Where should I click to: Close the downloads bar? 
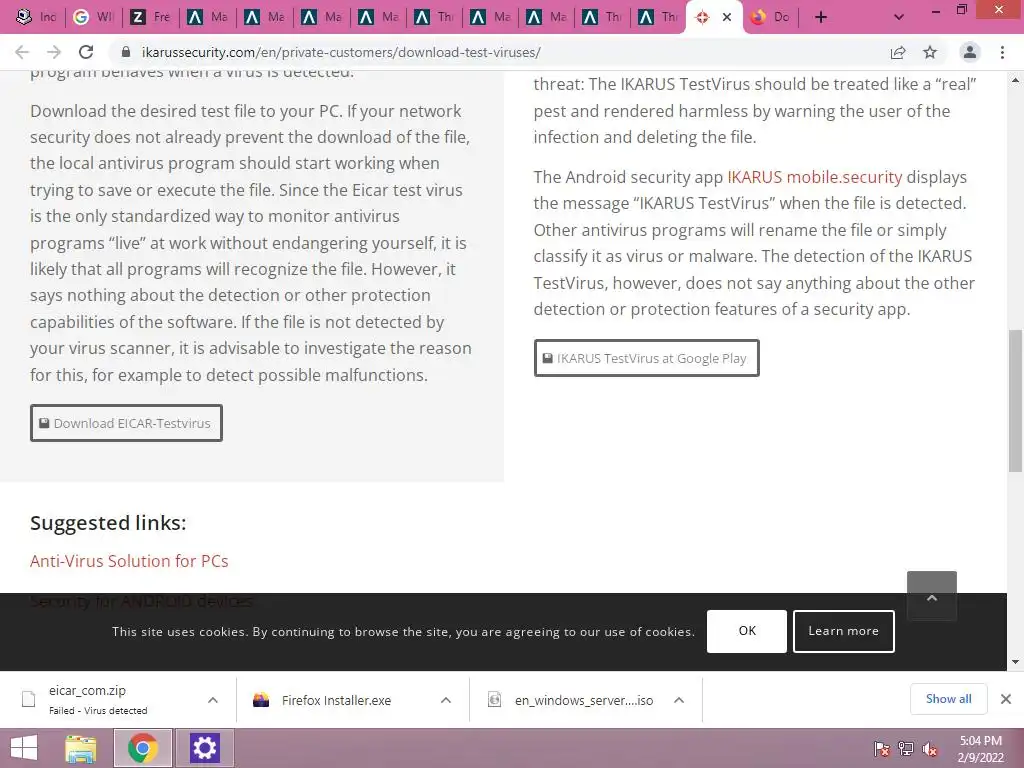click(1006, 699)
